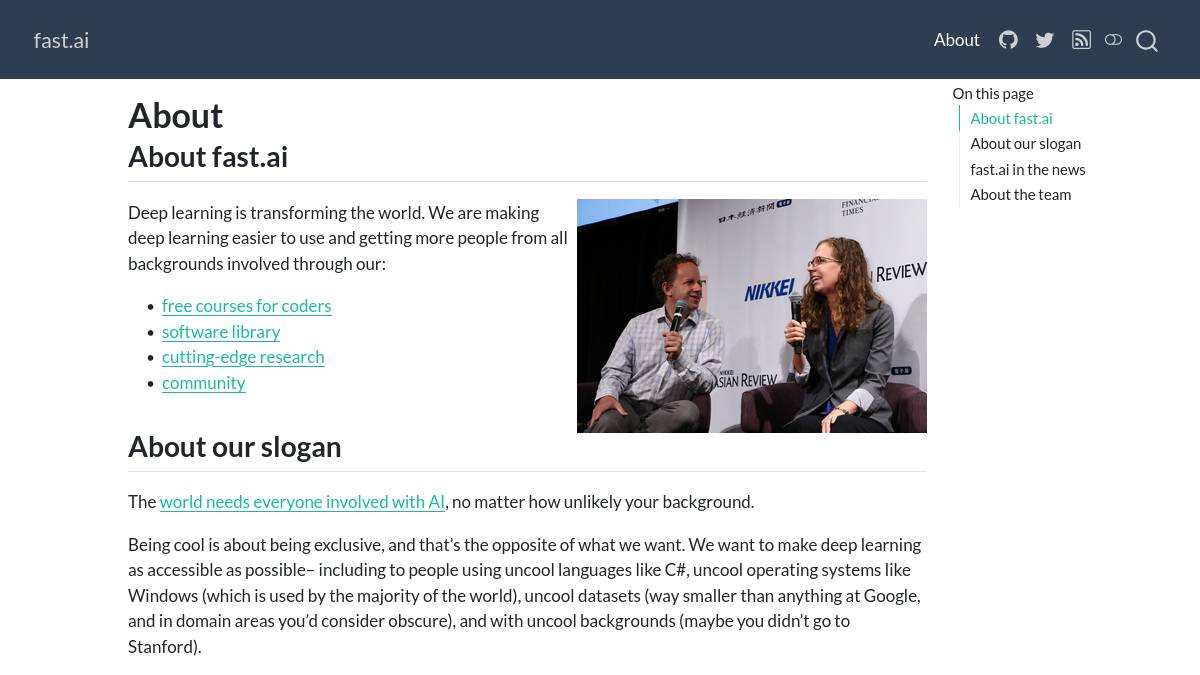Open the Twitter bird icon link

point(1045,40)
